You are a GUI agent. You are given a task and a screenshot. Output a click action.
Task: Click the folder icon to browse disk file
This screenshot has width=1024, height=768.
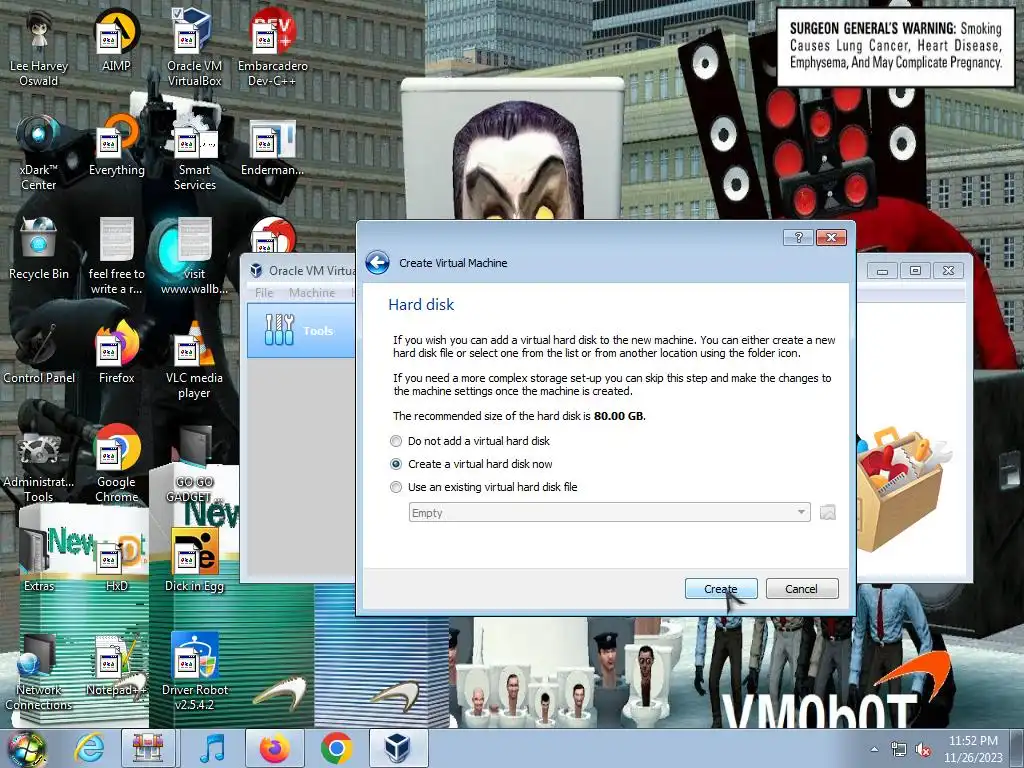827,513
